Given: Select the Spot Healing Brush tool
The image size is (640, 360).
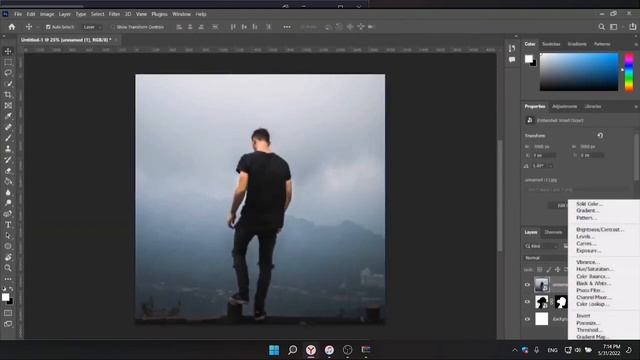Looking at the screenshot, I should [x=8, y=127].
